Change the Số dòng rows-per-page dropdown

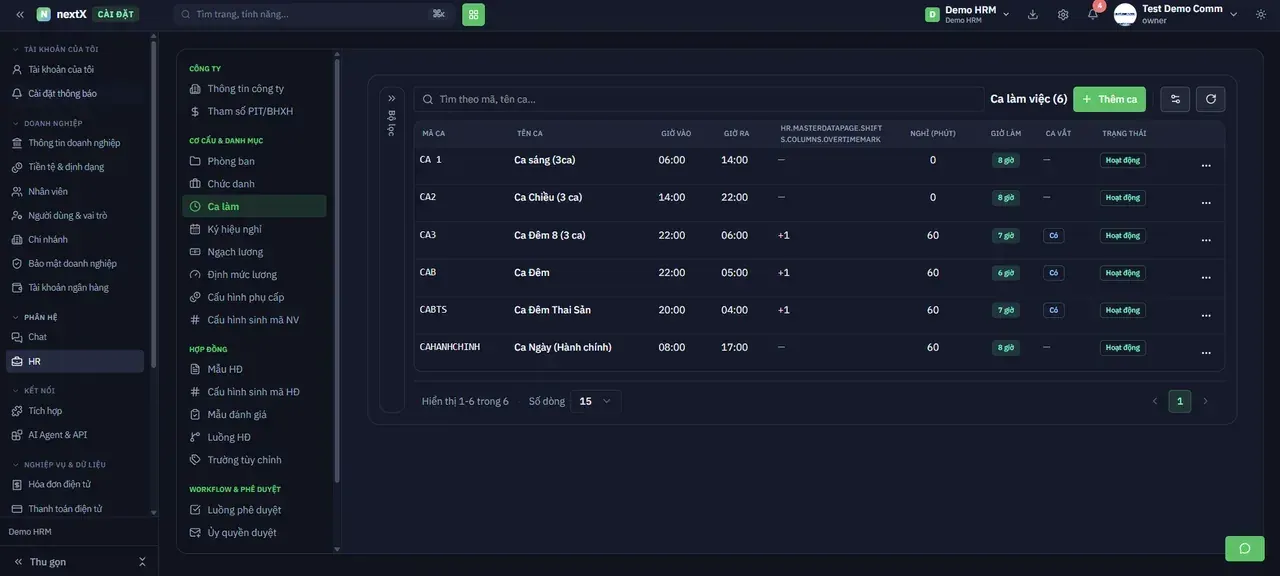coord(596,401)
